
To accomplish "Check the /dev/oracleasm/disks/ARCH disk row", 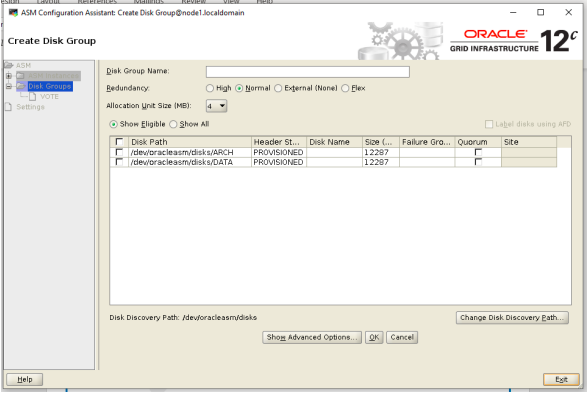I will [x=119, y=152].
